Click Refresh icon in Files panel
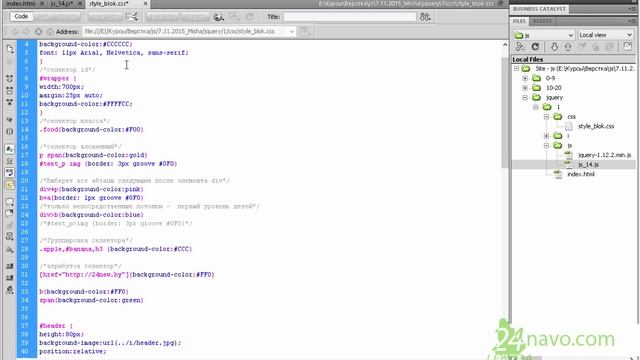 tap(536, 47)
